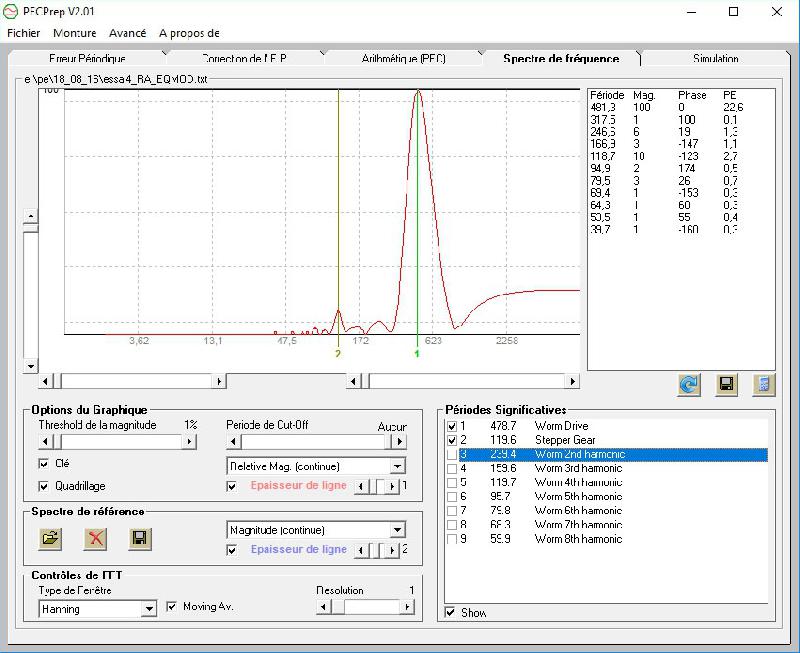Toggle the Moving Av. checkbox
The width and height of the screenshot is (800, 653).
[x=172, y=607]
